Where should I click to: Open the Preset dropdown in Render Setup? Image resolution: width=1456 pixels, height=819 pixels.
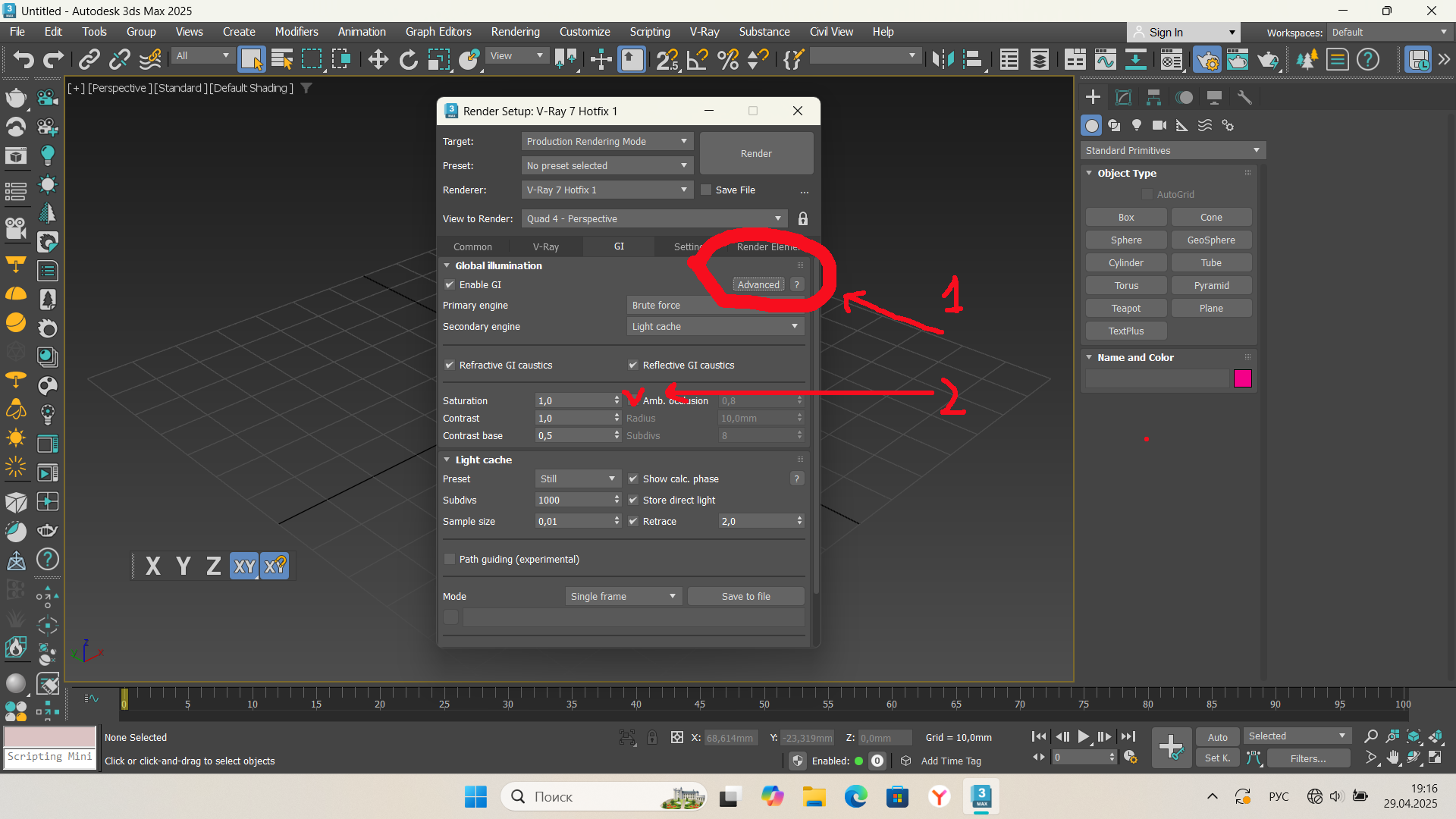coord(607,166)
